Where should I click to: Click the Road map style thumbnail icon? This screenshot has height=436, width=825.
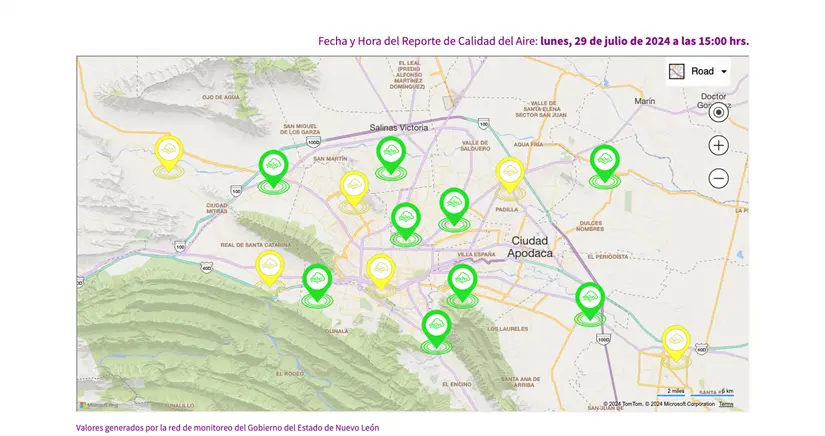[x=677, y=72]
